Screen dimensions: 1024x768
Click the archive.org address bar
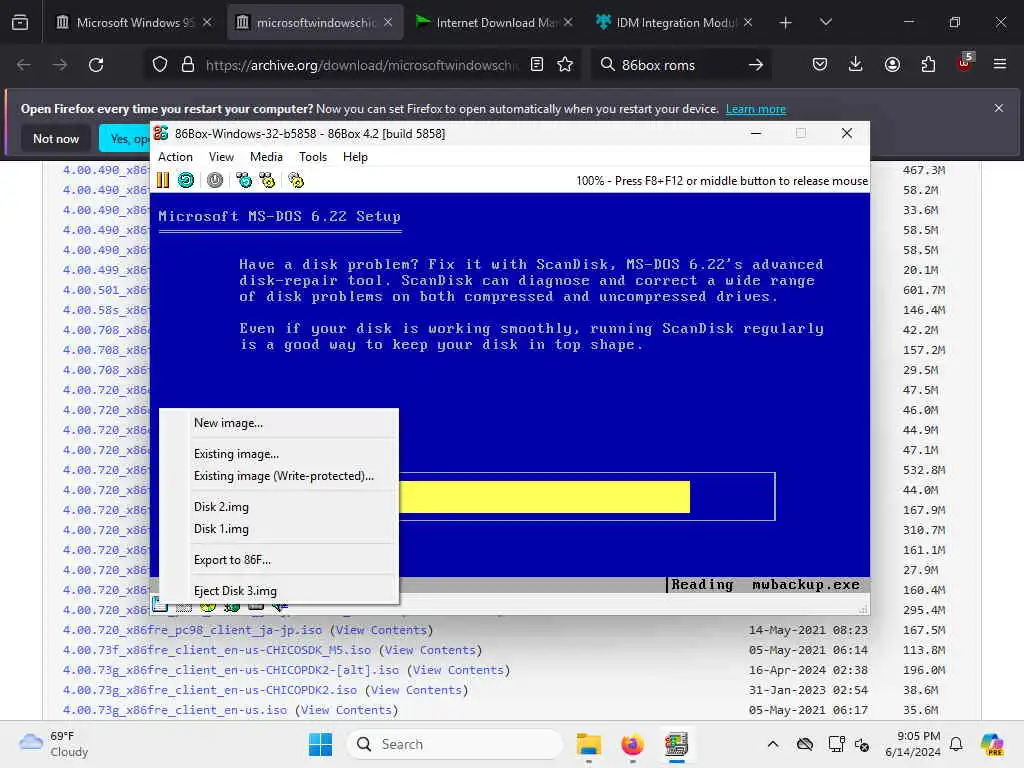point(362,65)
